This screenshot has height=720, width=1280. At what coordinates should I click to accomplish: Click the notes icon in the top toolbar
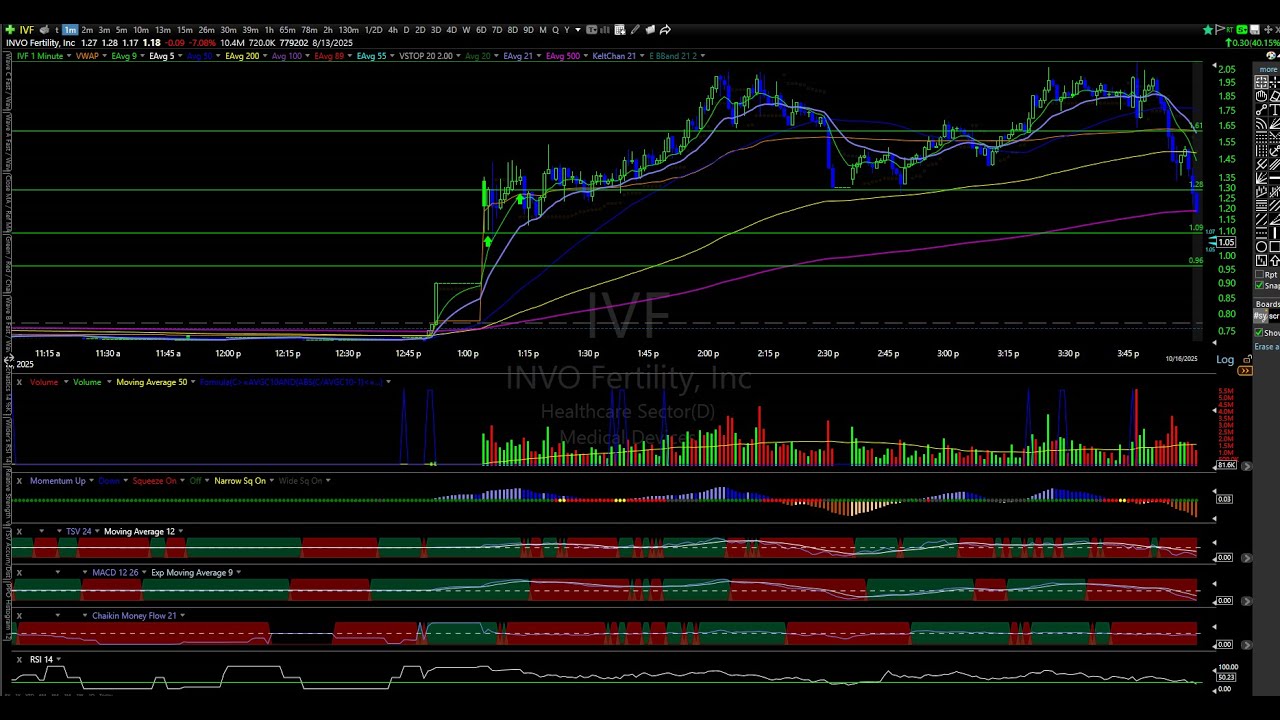650,30
